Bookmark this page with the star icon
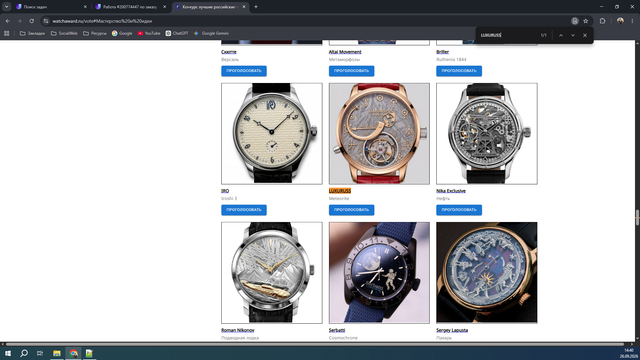This screenshot has height=360, width=640. pos(586,21)
